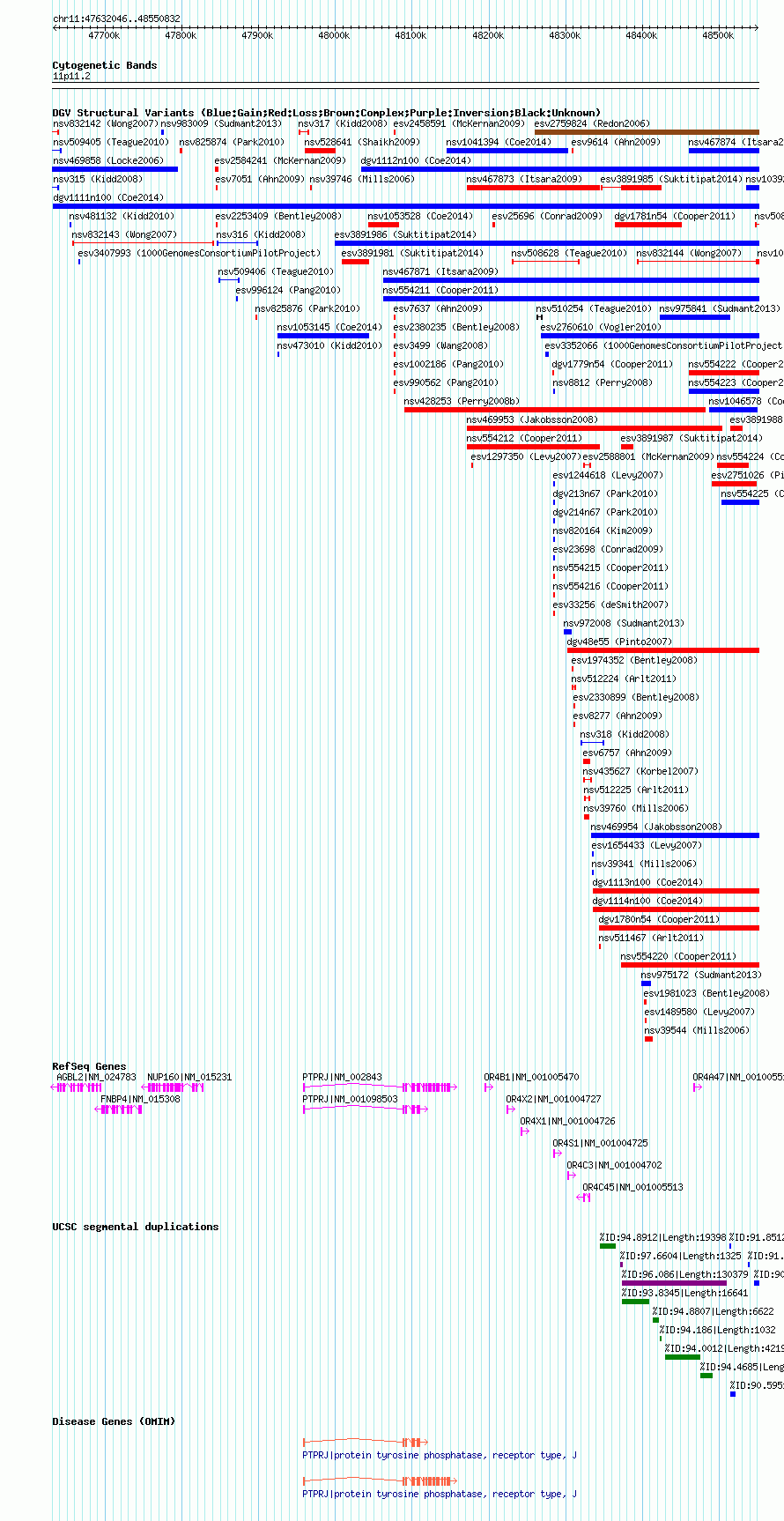Click the 48000k ruler tick label

[x=334, y=35]
